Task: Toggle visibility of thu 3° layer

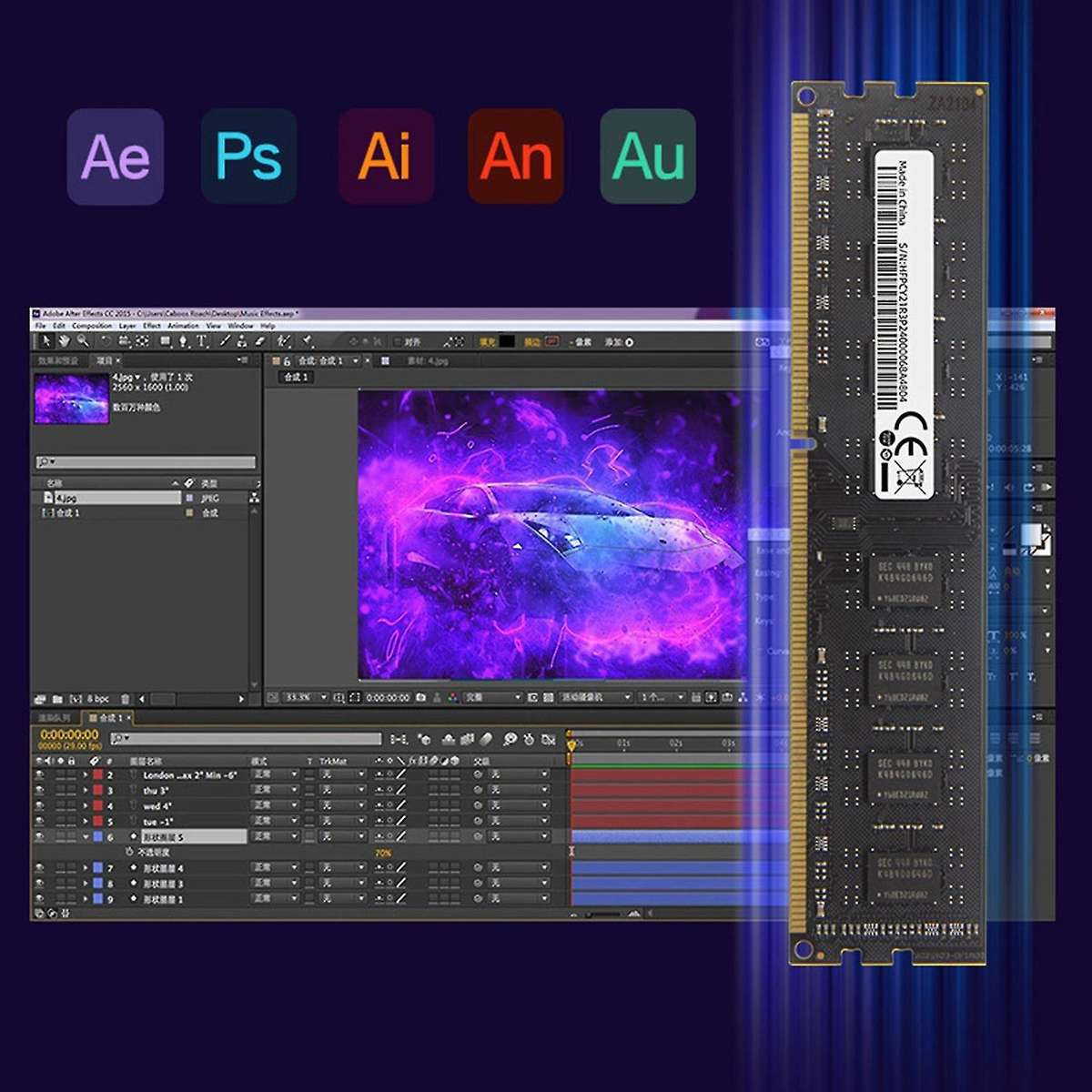Action: 39,791
